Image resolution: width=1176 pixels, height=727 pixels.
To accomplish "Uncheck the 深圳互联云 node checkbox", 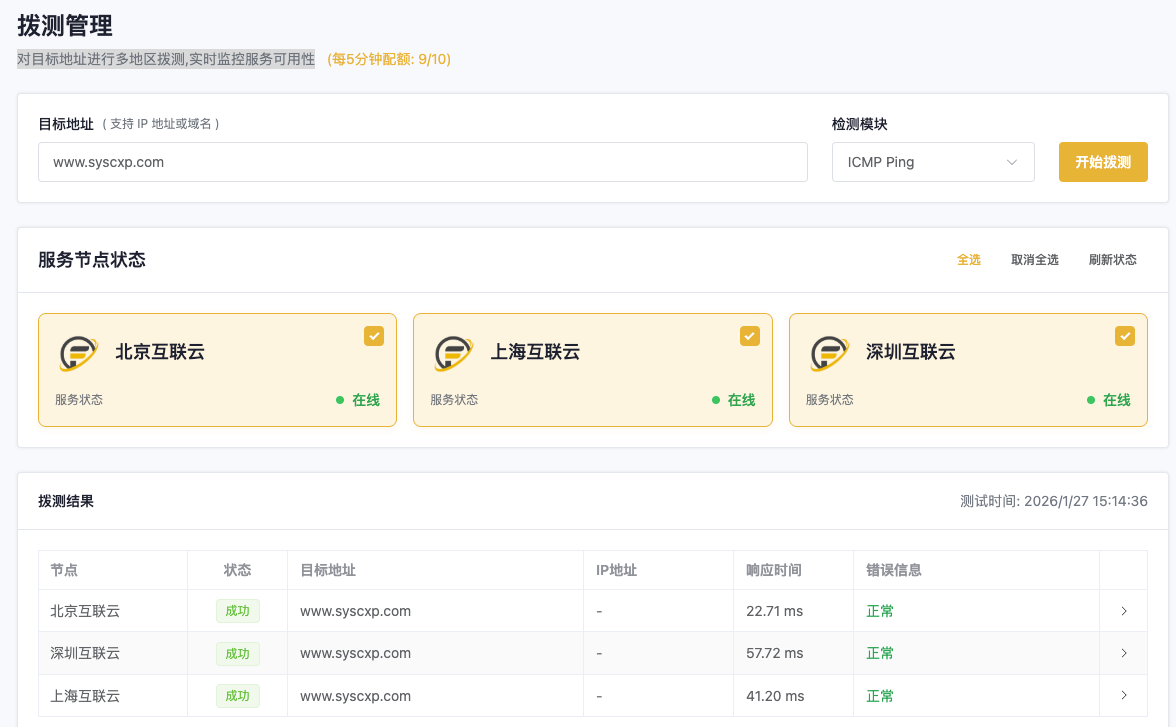I will click(x=1124, y=336).
